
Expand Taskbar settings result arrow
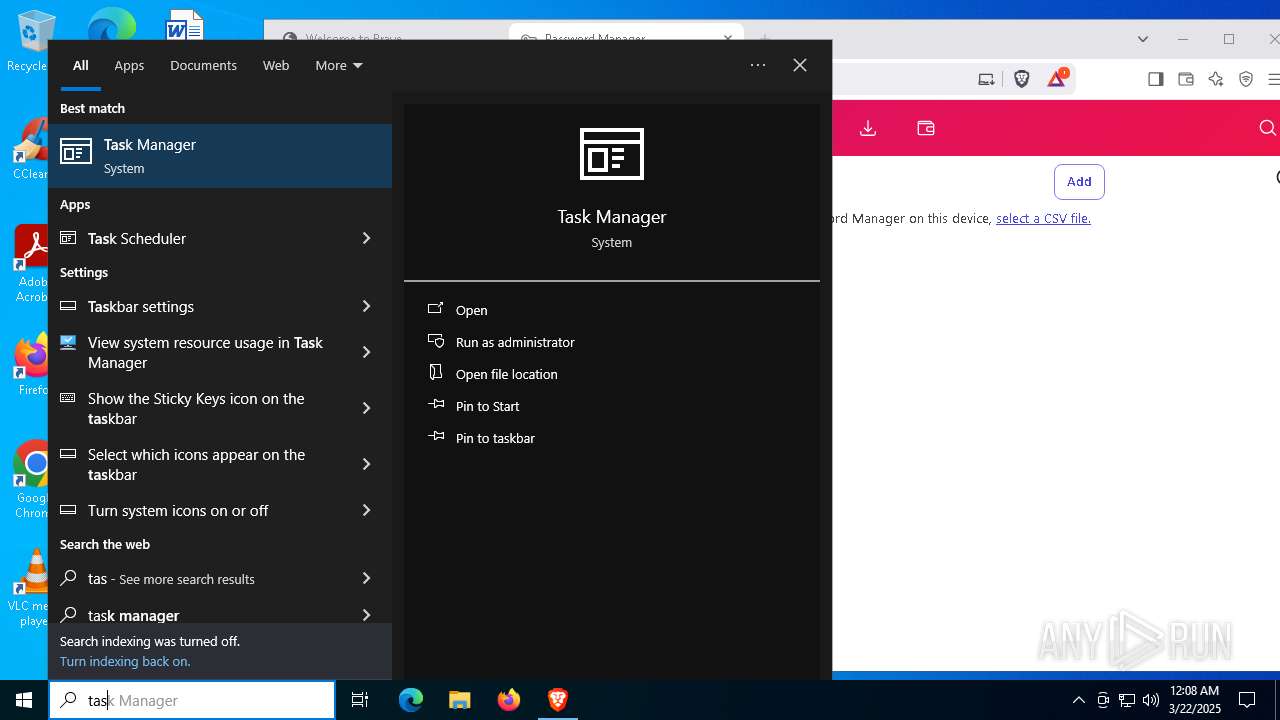366,306
